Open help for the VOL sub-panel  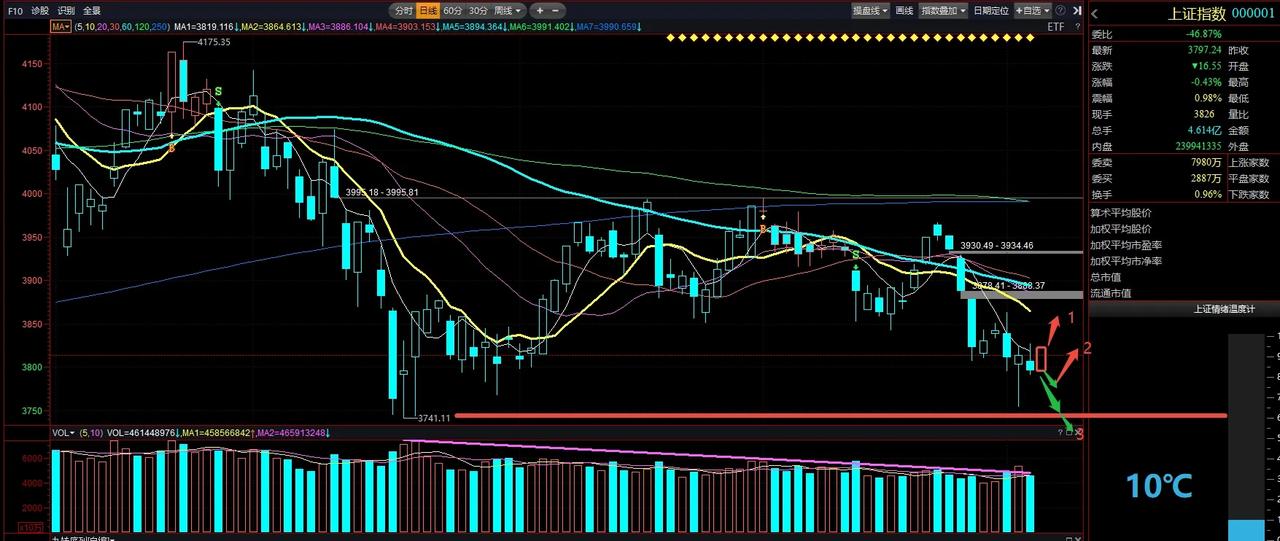pos(1061,432)
